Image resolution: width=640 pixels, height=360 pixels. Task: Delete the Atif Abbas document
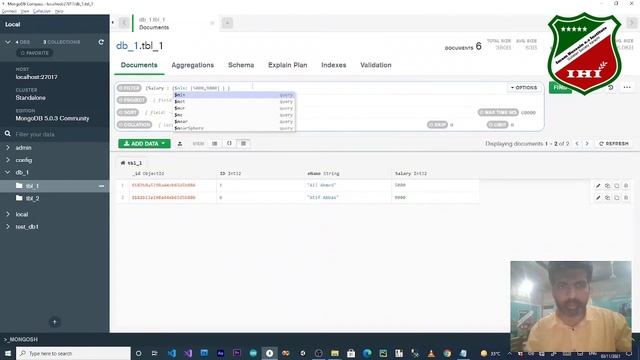click(626, 198)
